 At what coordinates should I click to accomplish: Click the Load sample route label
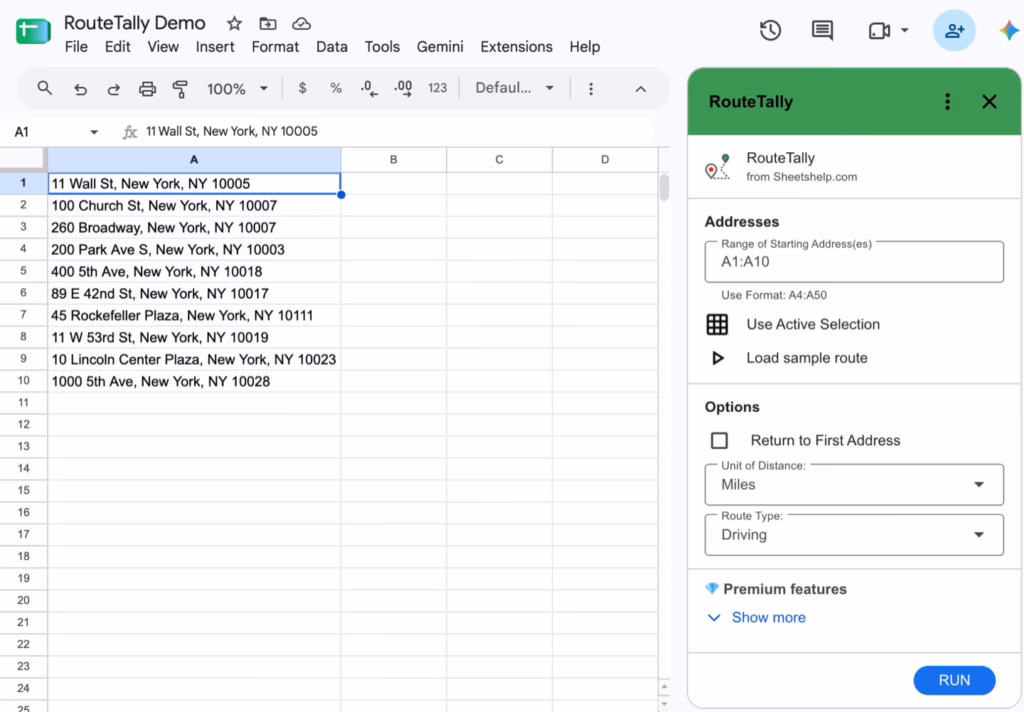tap(807, 358)
